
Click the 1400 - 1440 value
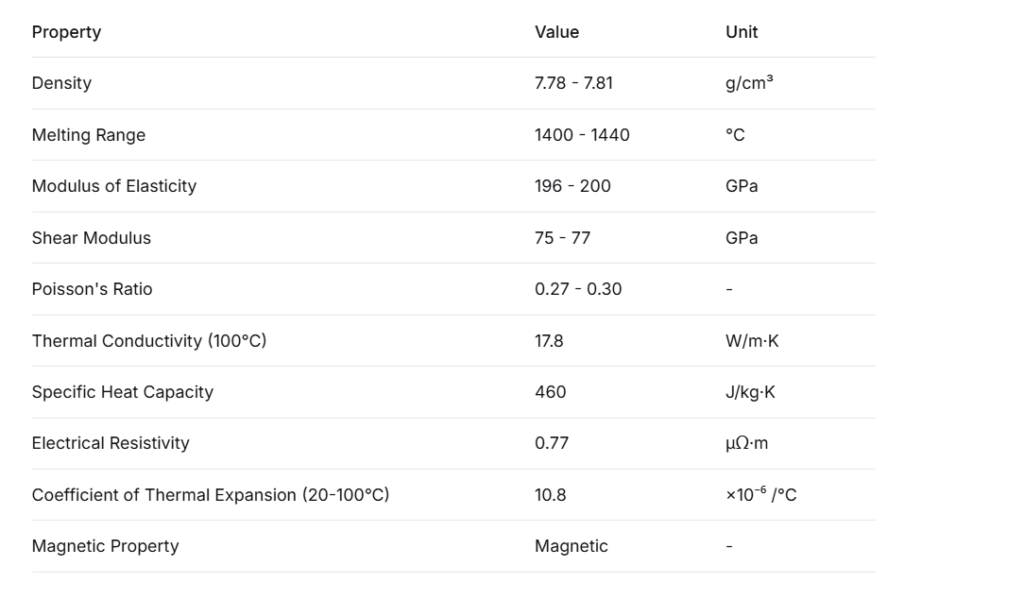[x=582, y=135]
